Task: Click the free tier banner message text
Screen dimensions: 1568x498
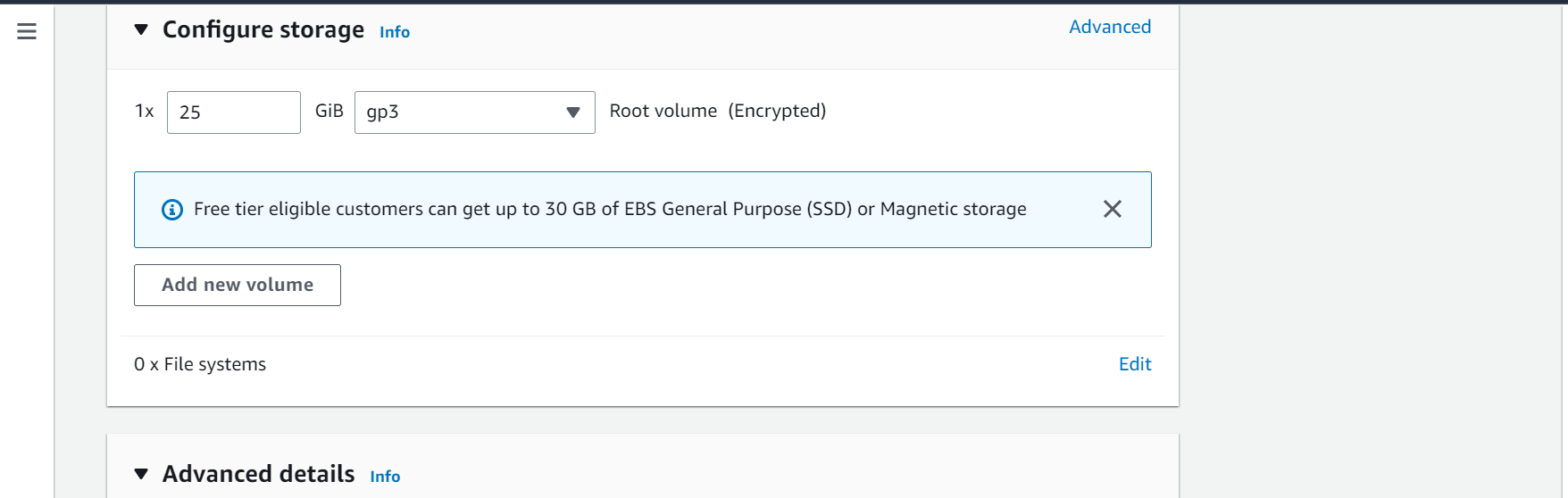Action: 610,209
